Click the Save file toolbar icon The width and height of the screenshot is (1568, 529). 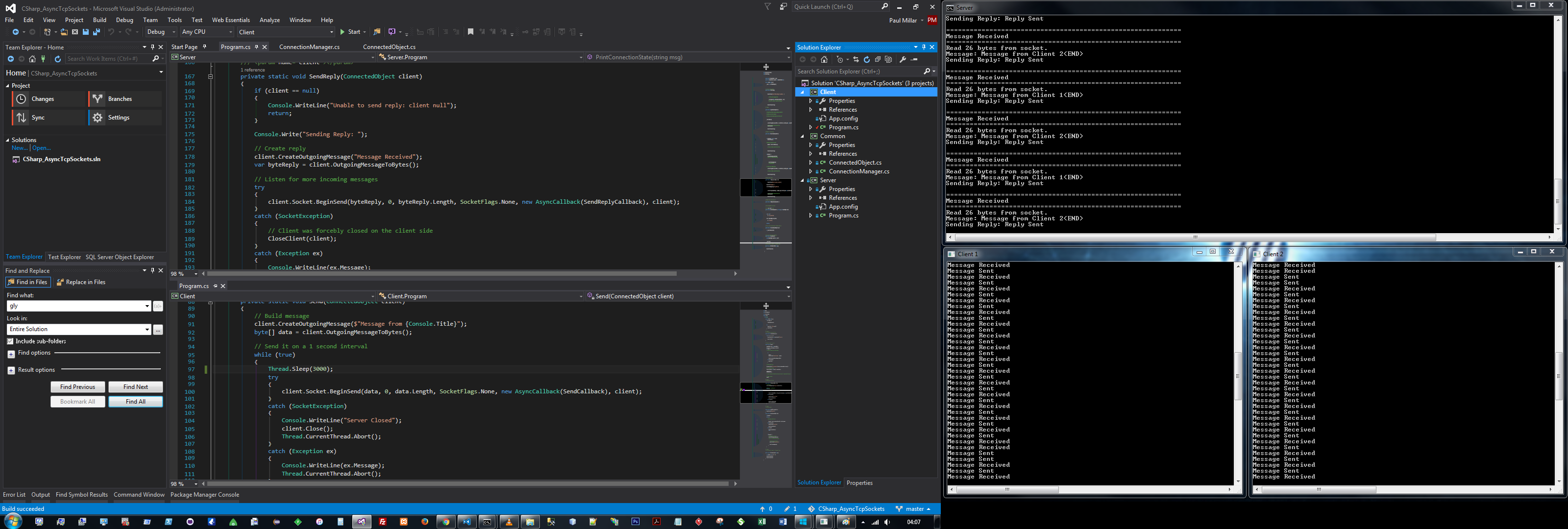[x=85, y=32]
